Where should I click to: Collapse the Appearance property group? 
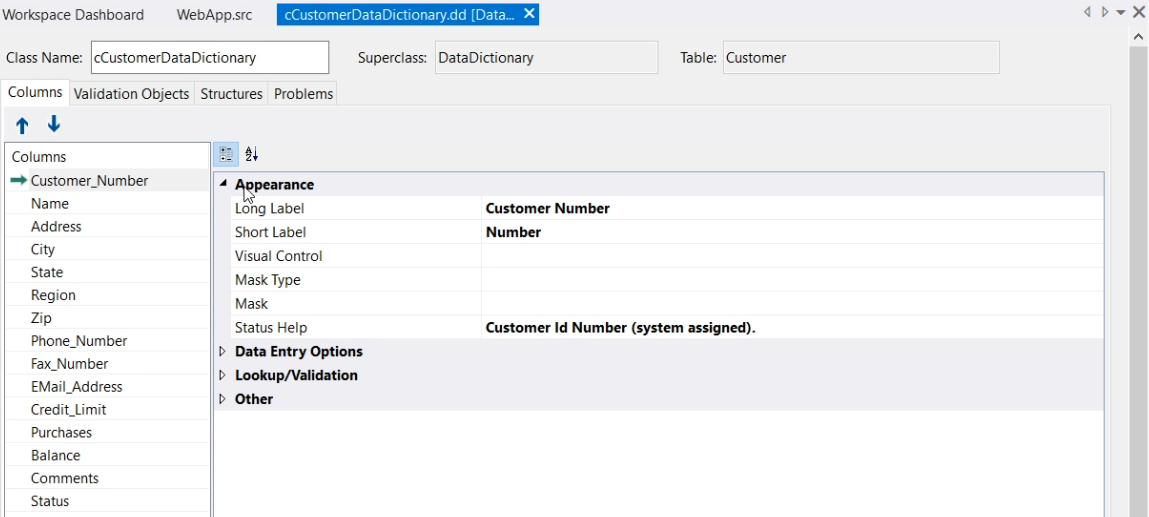pos(223,185)
